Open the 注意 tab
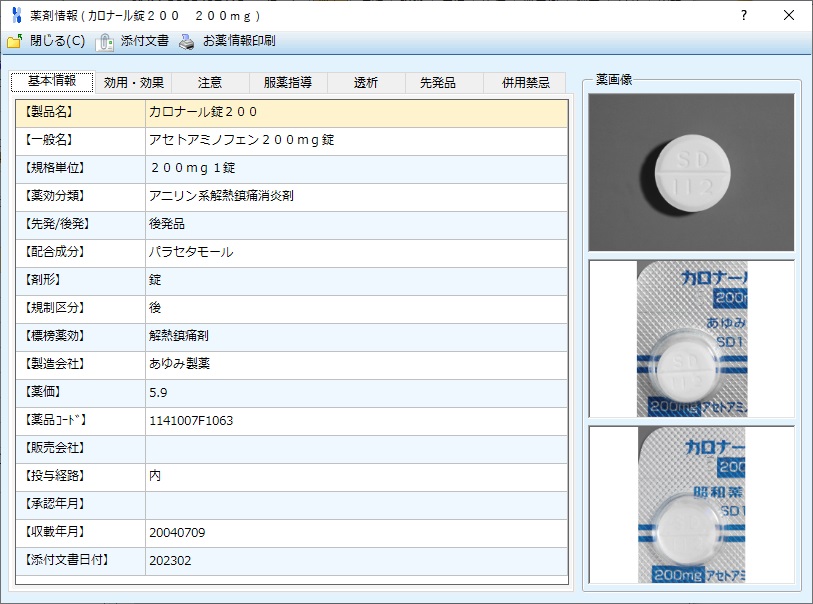 click(210, 83)
